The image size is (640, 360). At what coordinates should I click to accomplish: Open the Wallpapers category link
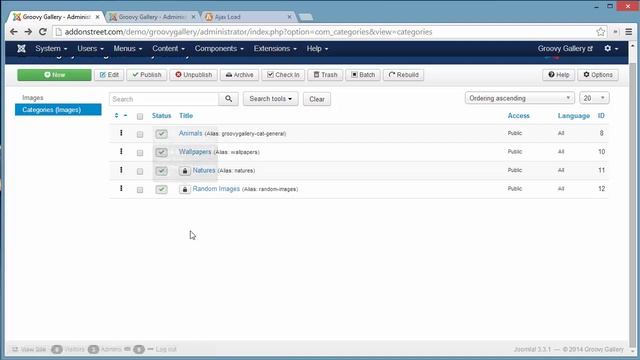[x=195, y=151]
